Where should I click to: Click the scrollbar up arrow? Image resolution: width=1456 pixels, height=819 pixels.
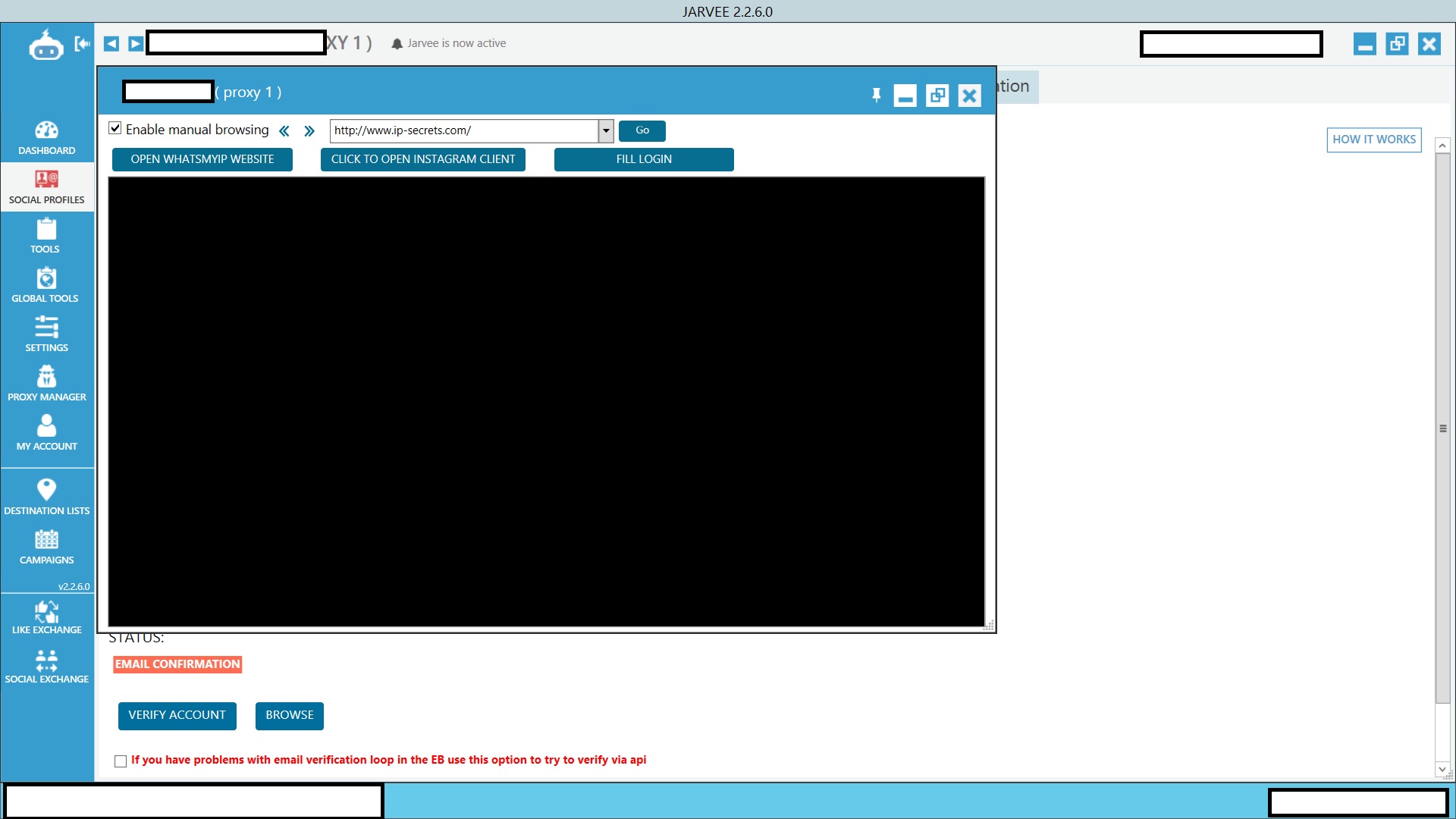tap(1443, 146)
